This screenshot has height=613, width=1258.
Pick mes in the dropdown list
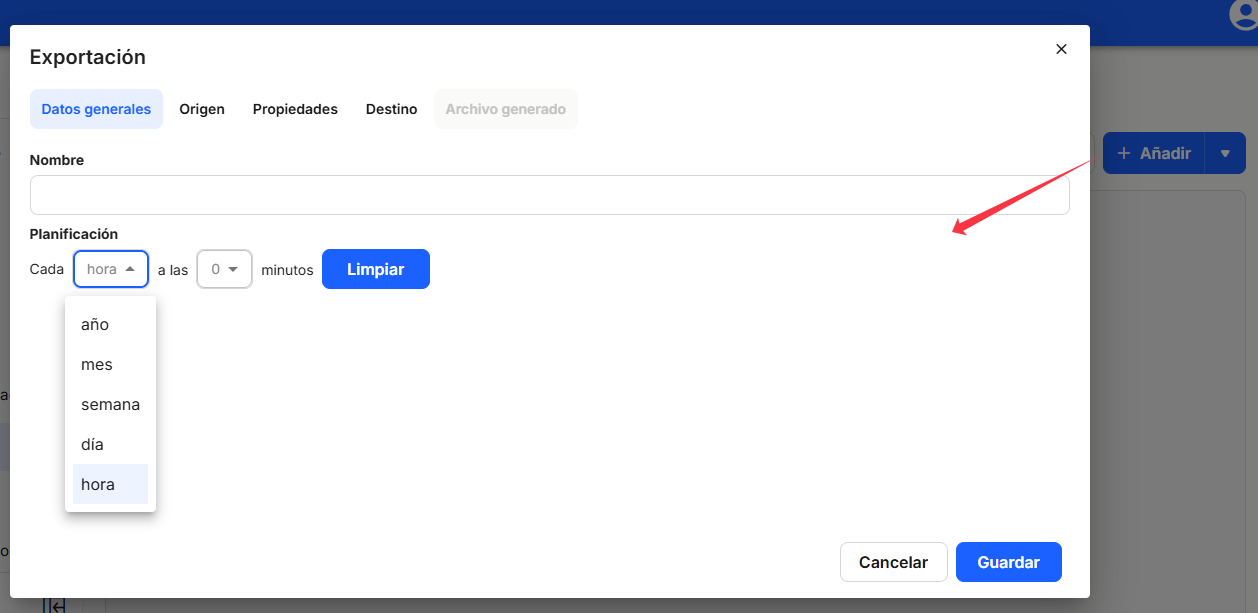[x=97, y=365]
